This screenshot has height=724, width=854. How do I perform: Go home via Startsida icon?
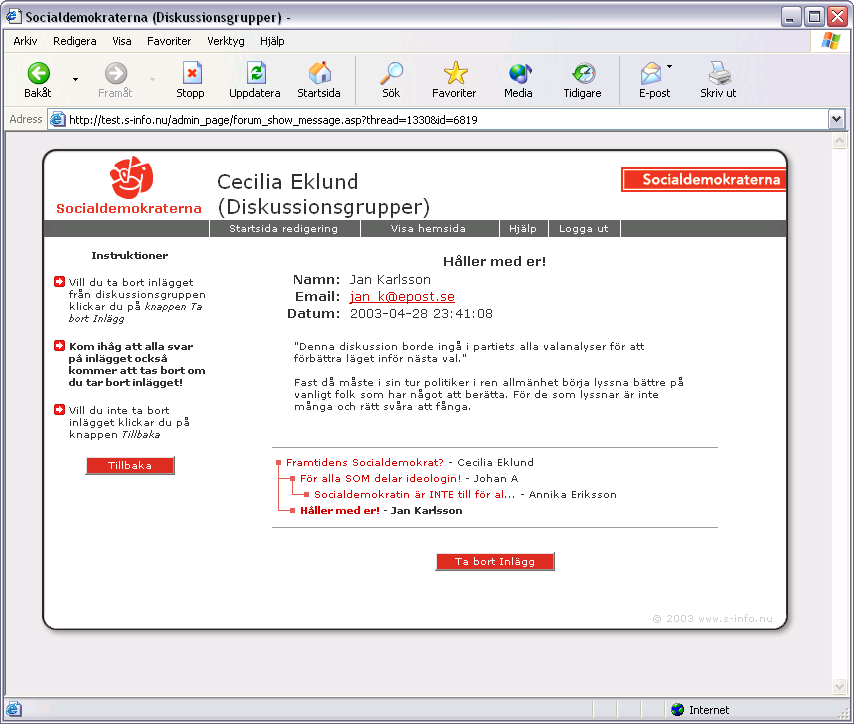[x=320, y=73]
